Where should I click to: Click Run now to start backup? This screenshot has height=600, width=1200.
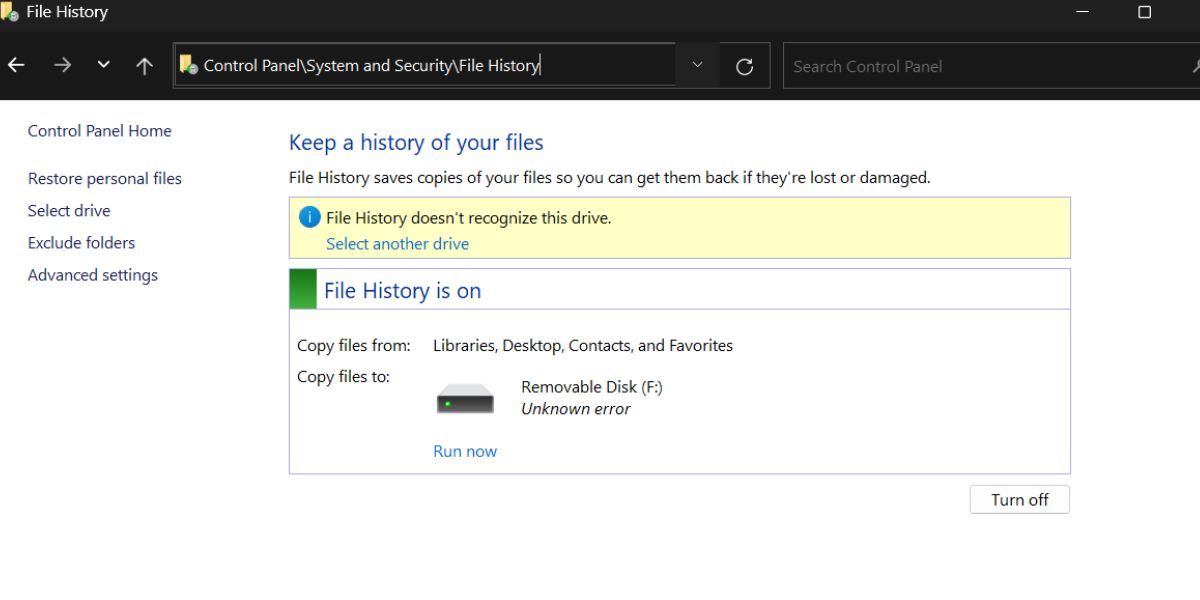coord(464,451)
